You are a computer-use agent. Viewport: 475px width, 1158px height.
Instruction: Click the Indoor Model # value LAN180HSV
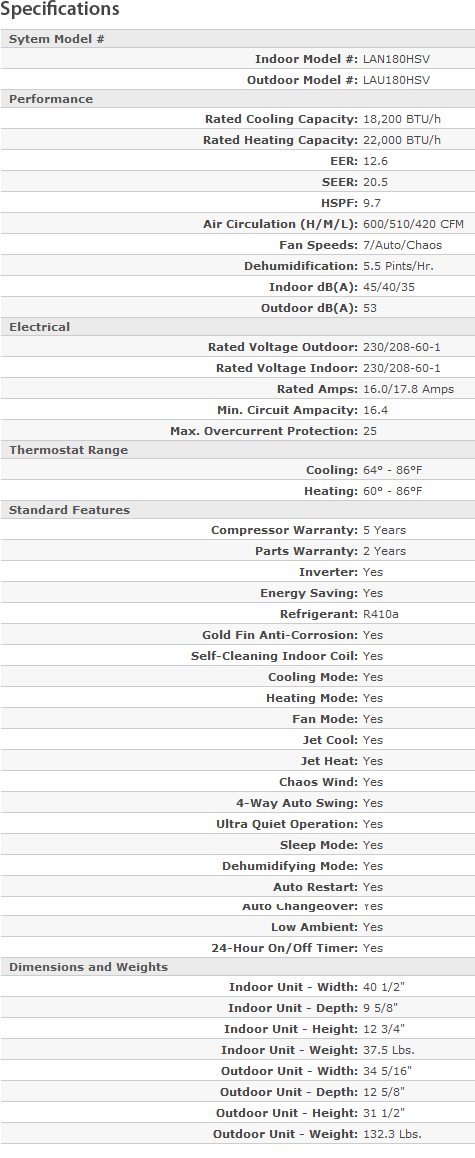pyautogui.click(x=397, y=59)
